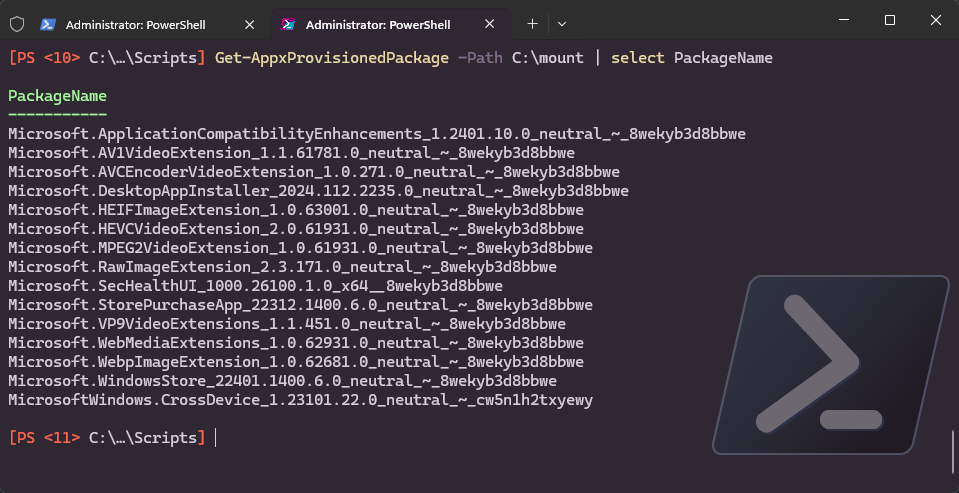959x493 pixels.
Task: Switch to the first Administrator: PowerShell tab
Action: (x=149, y=24)
